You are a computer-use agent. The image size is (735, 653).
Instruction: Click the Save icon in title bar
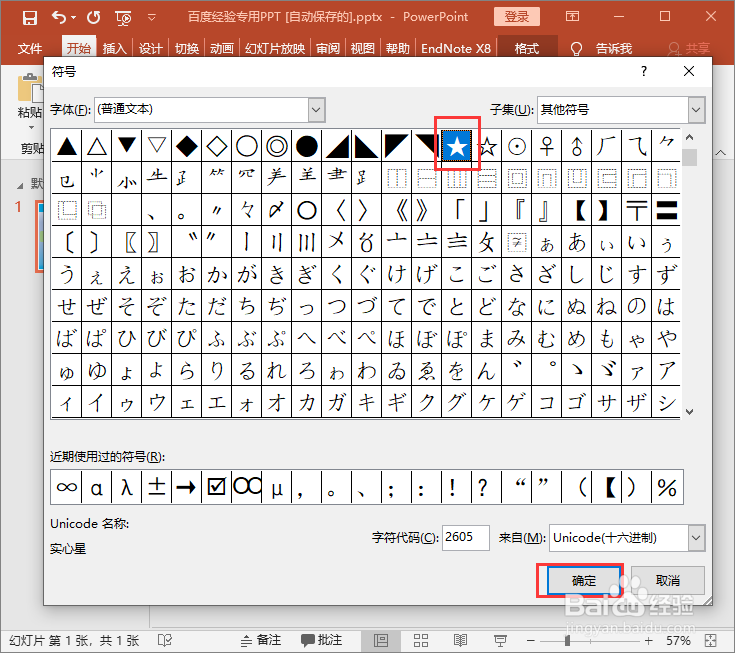30,18
